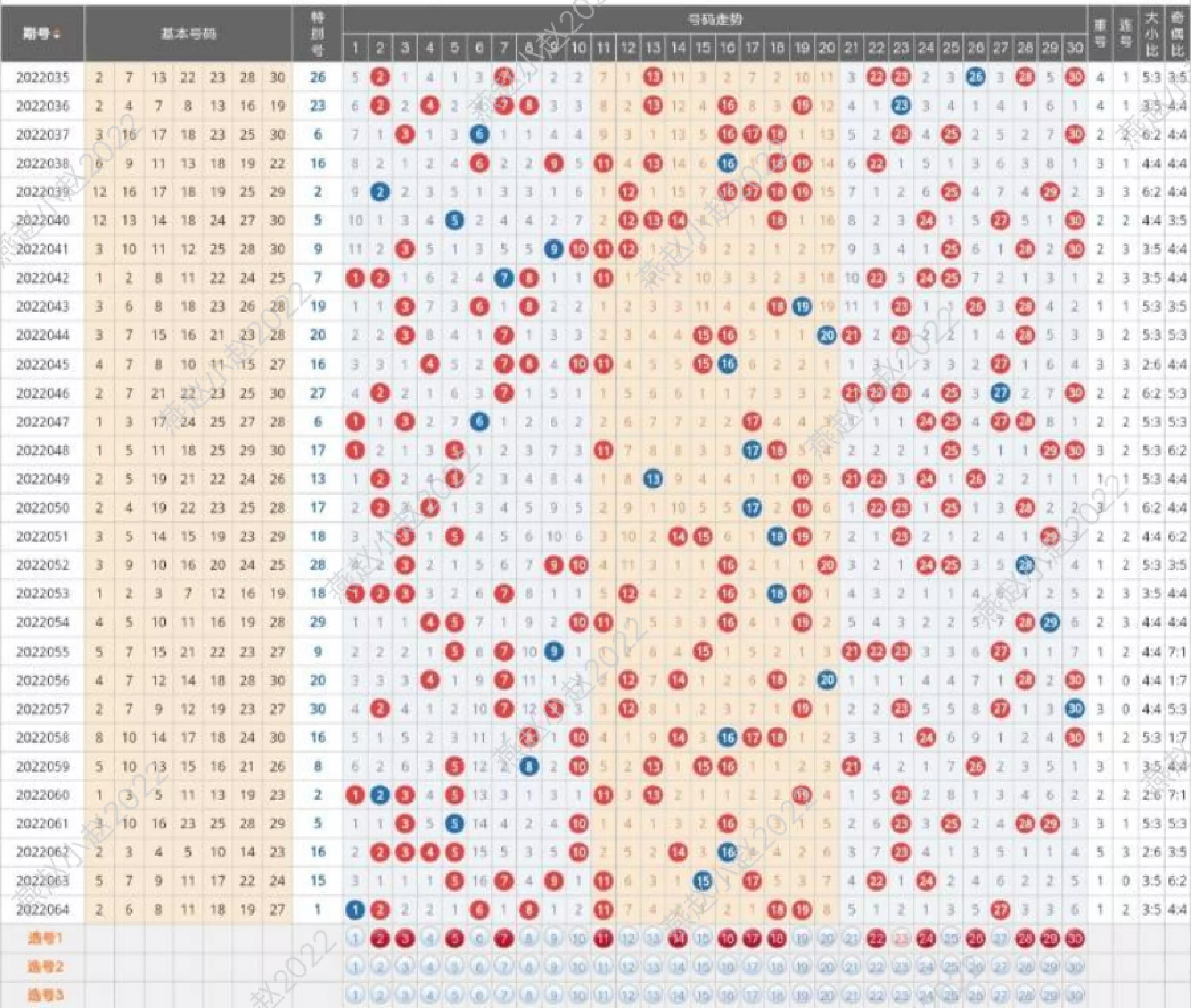Click the 号码走势 header
1191x1008 pixels.
[x=715, y=19]
